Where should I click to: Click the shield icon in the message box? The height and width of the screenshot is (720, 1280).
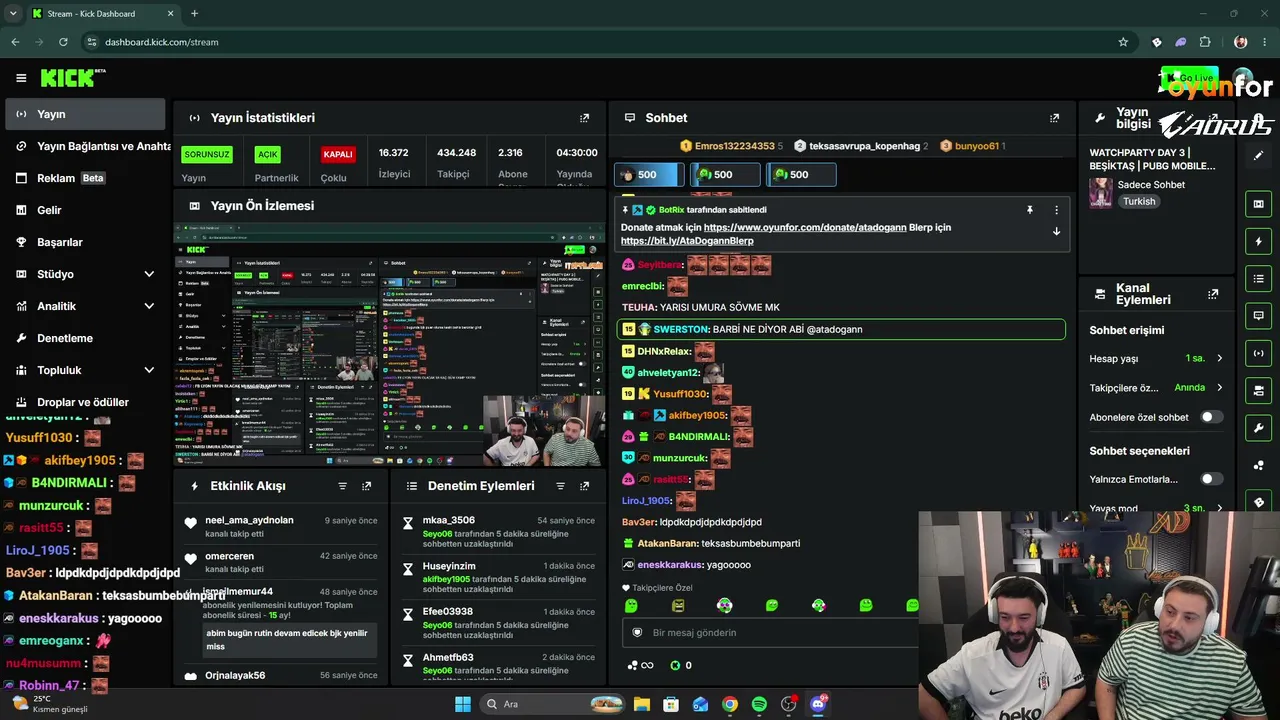click(637, 633)
